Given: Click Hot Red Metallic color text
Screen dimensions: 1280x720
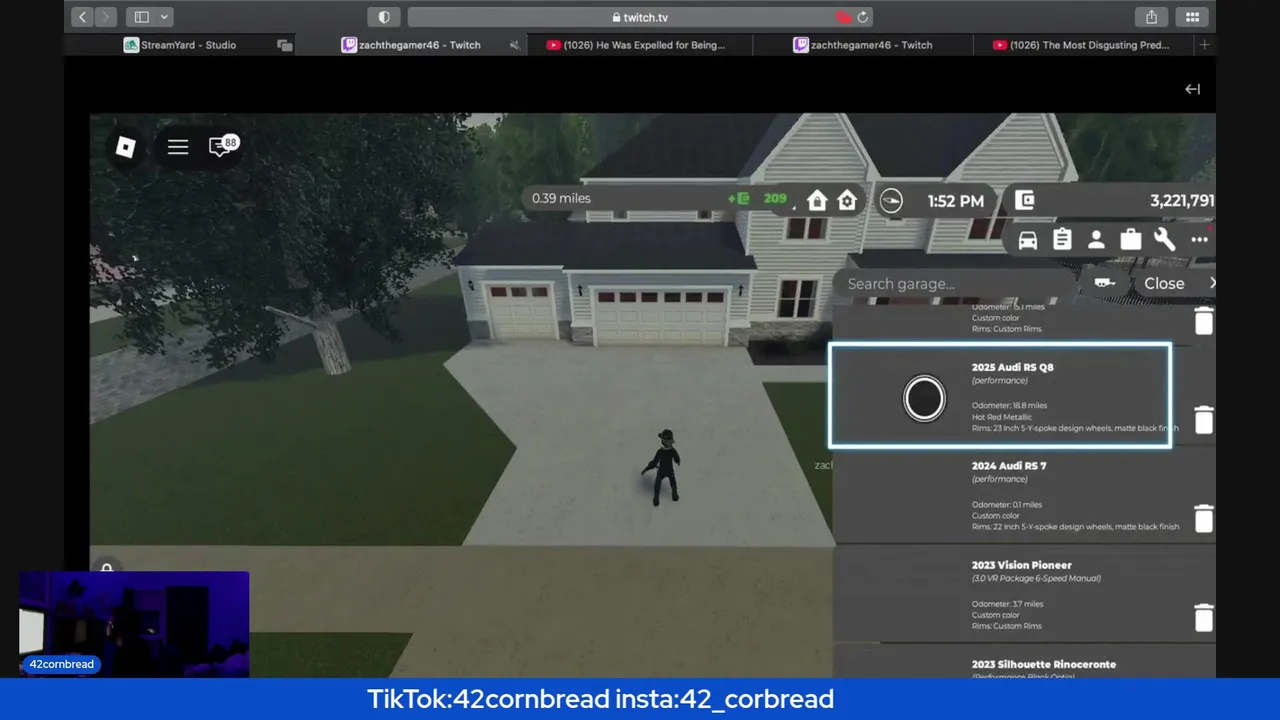Looking at the screenshot, I should [1002, 417].
